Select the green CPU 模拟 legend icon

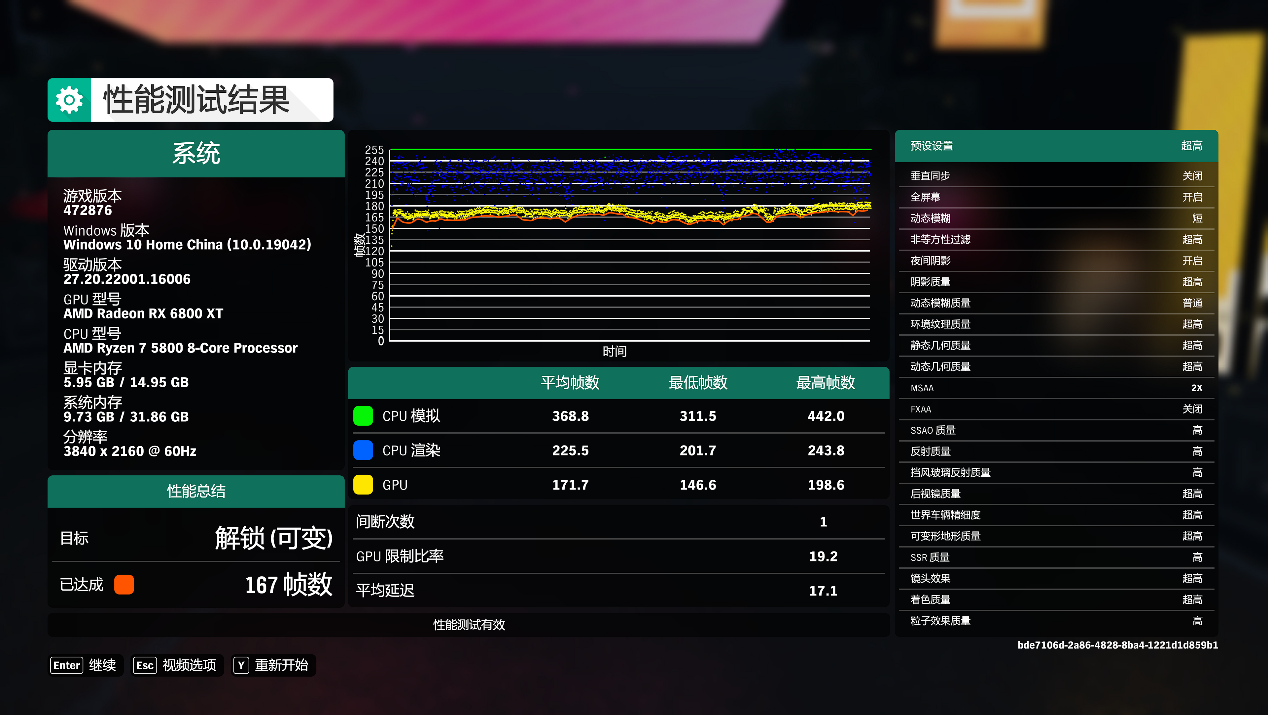(361, 415)
